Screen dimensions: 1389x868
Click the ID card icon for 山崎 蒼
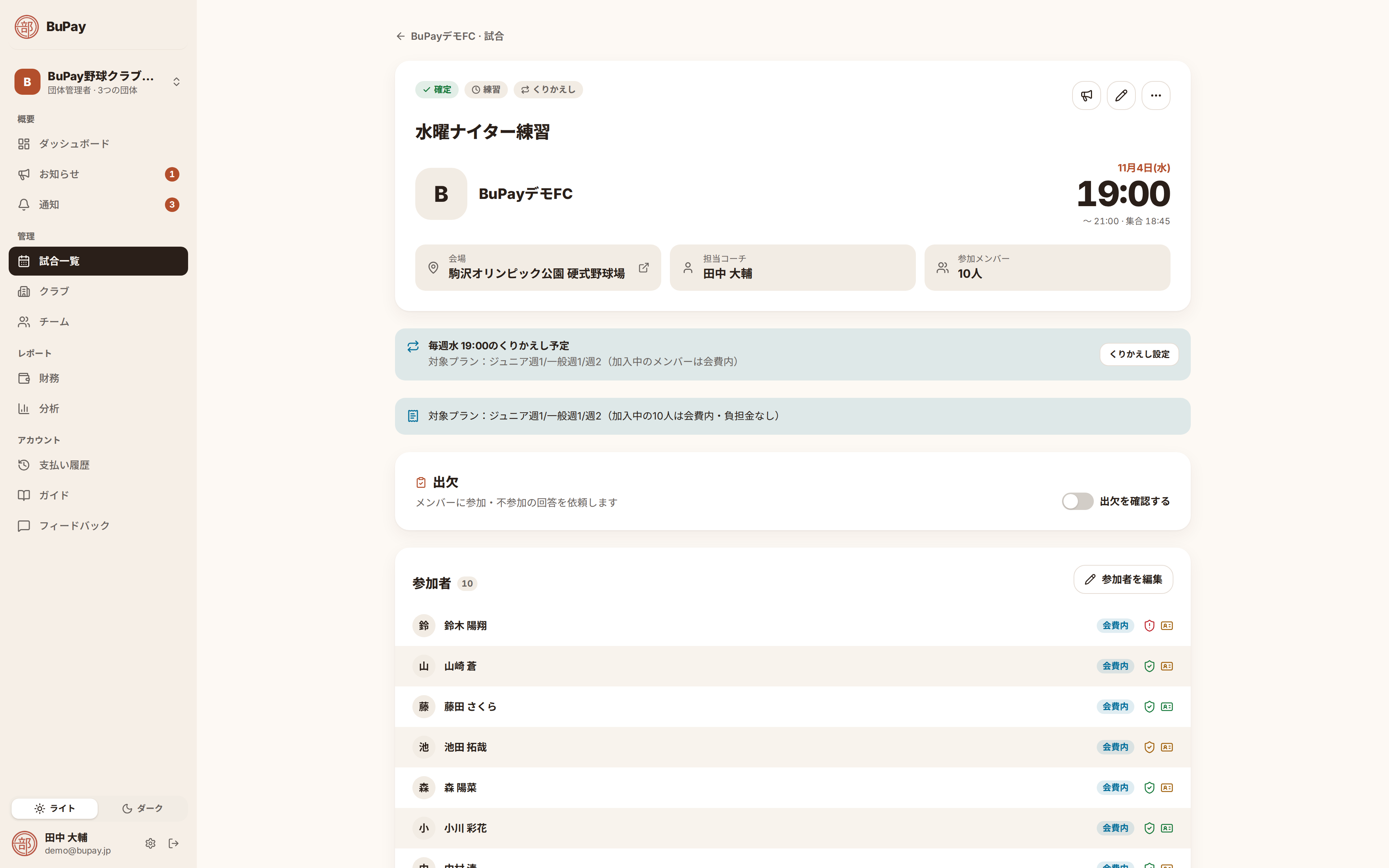1167,666
